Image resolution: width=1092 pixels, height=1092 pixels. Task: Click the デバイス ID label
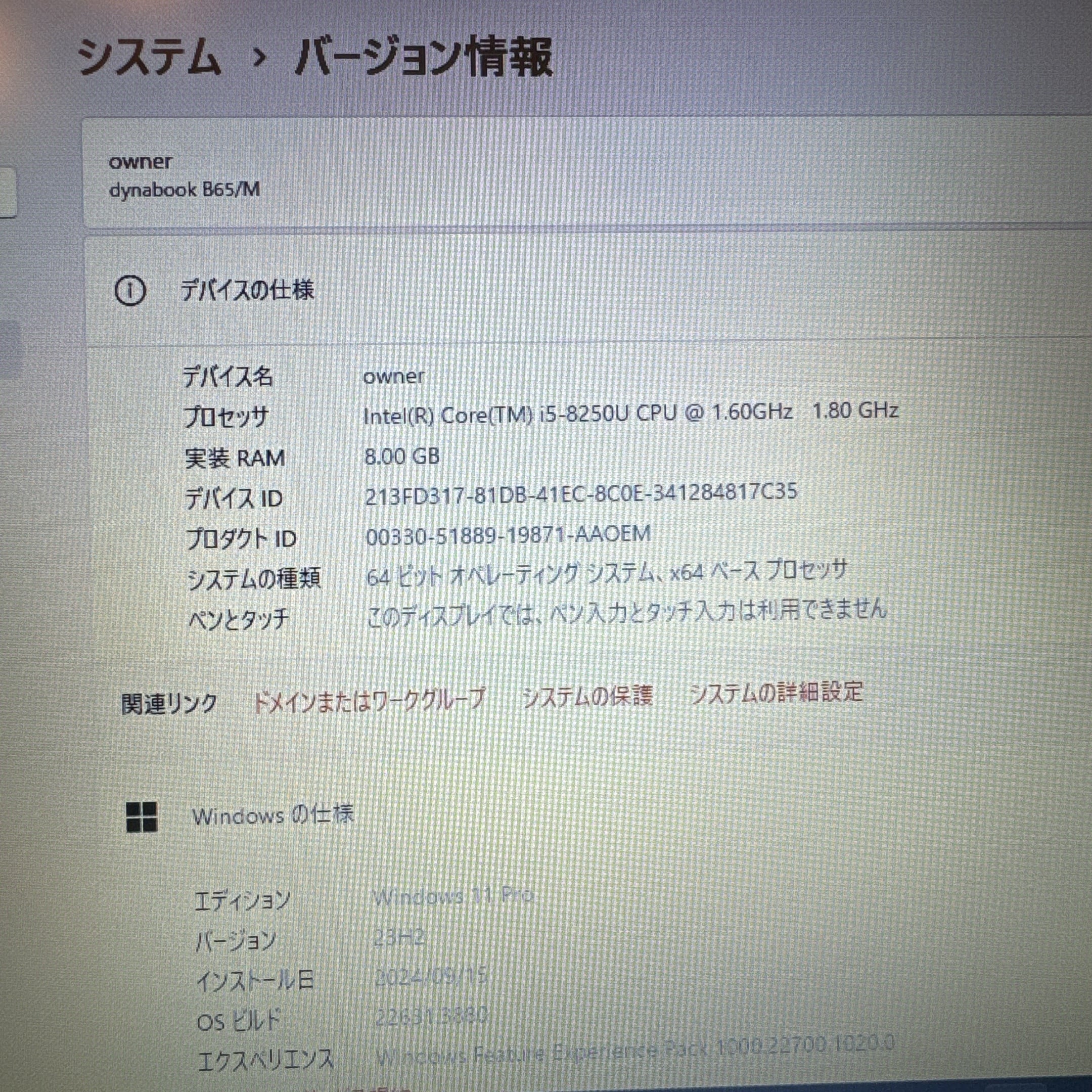pos(234,498)
